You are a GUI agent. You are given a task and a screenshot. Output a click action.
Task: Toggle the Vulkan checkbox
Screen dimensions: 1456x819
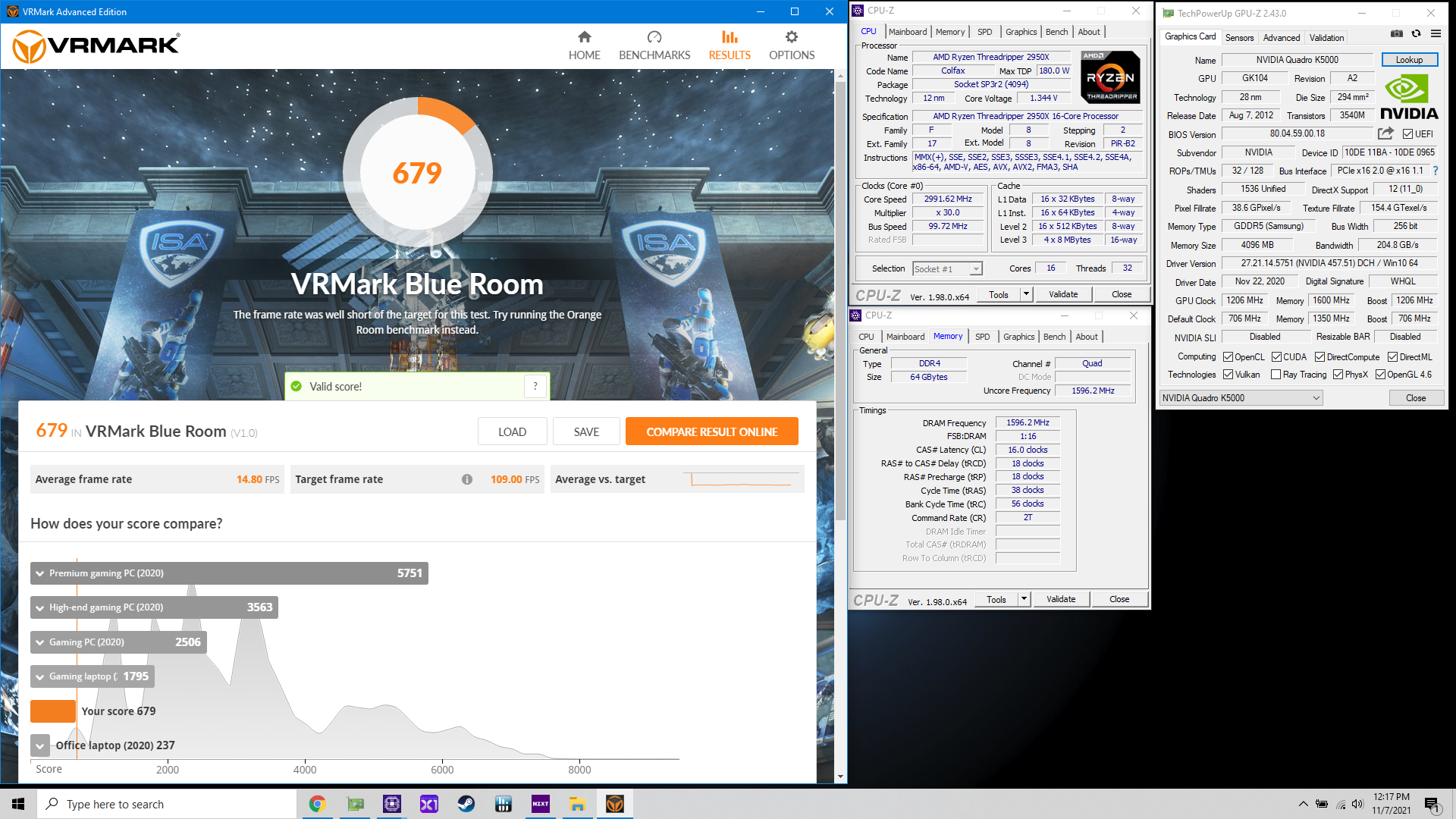(1228, 375)
